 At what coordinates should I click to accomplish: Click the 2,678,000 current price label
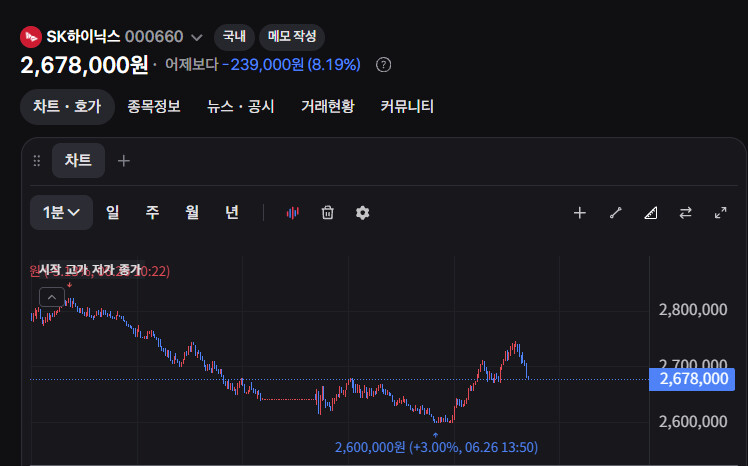692,379
